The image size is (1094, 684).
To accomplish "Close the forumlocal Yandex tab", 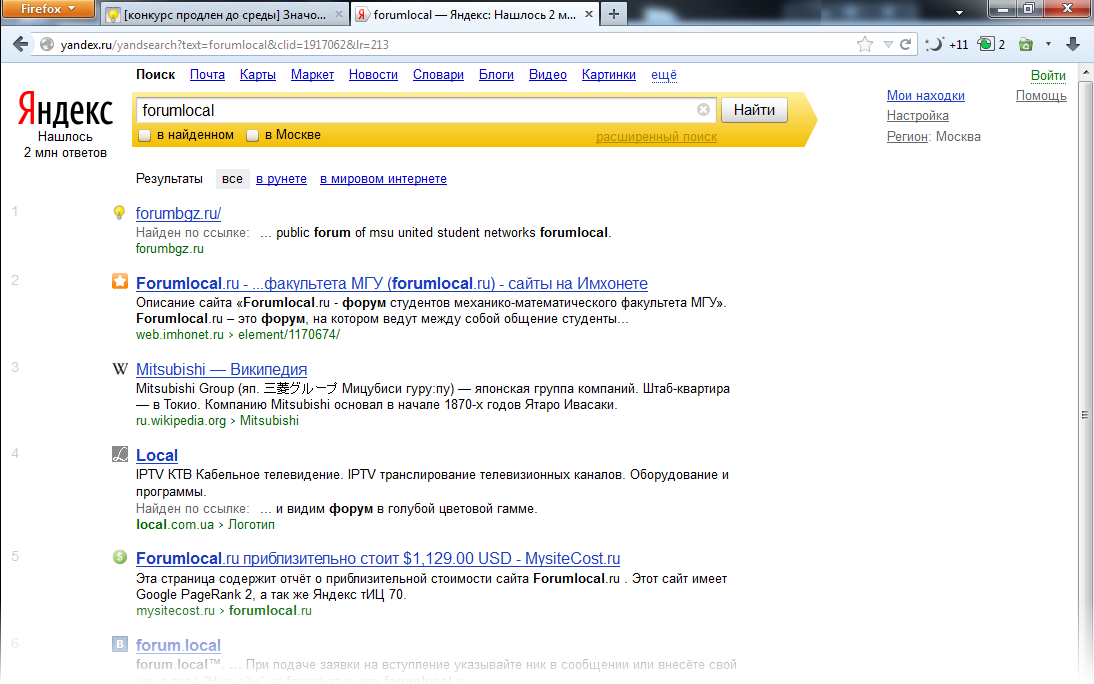I will (x=589, y=14).
